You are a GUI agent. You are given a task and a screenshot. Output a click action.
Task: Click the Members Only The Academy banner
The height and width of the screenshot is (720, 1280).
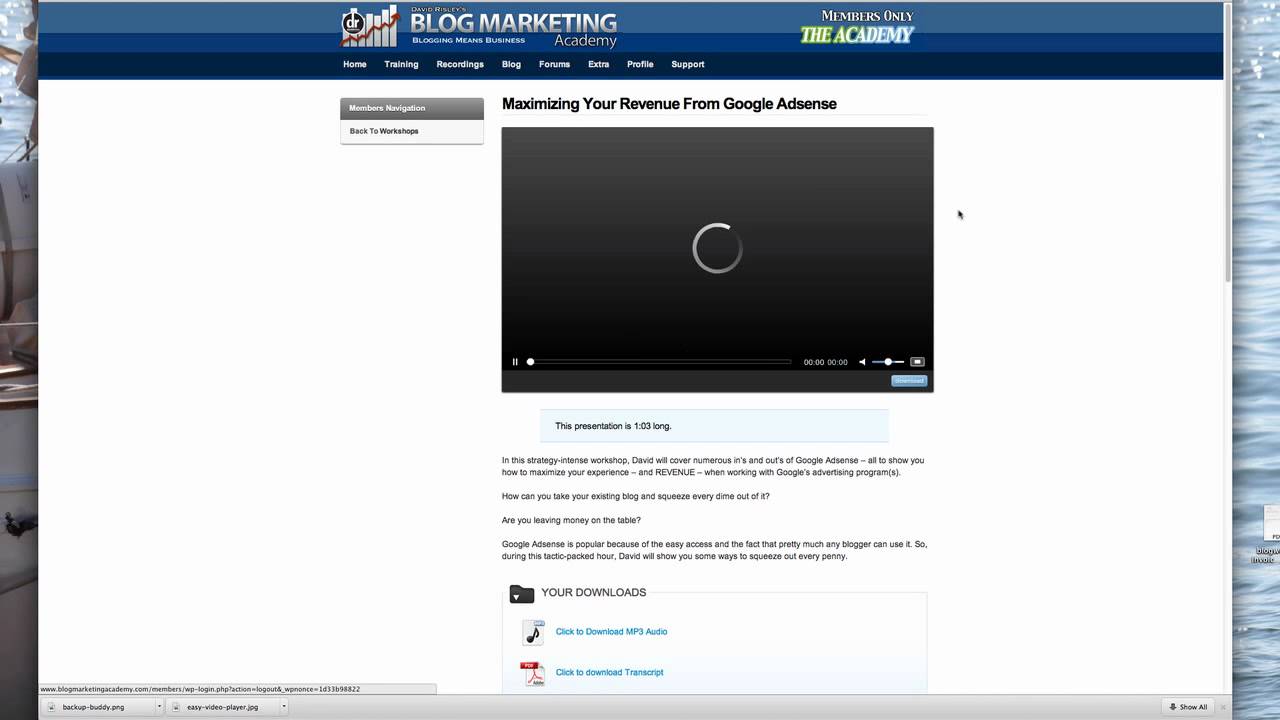(857, 27)
